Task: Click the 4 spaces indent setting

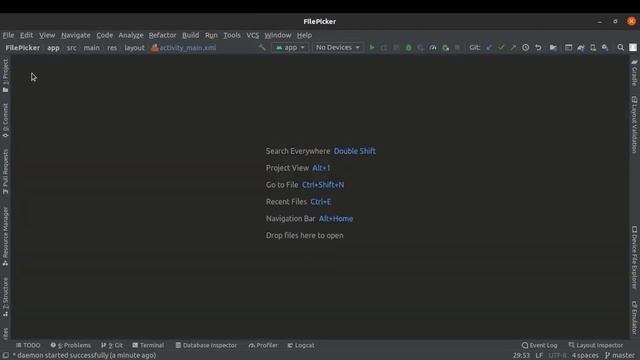Action: click(x=585, y=356)
